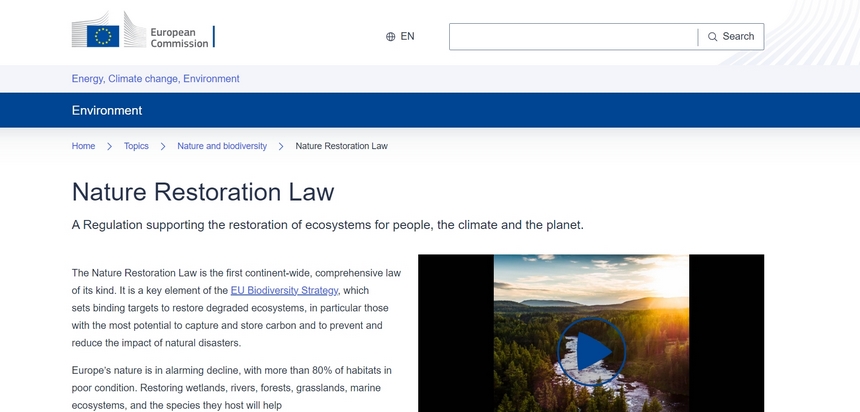Click the chevron after Nature and biodiversity
Image resolution: width=860 pixels, height=412 pixels.
[x=281, y=146]
